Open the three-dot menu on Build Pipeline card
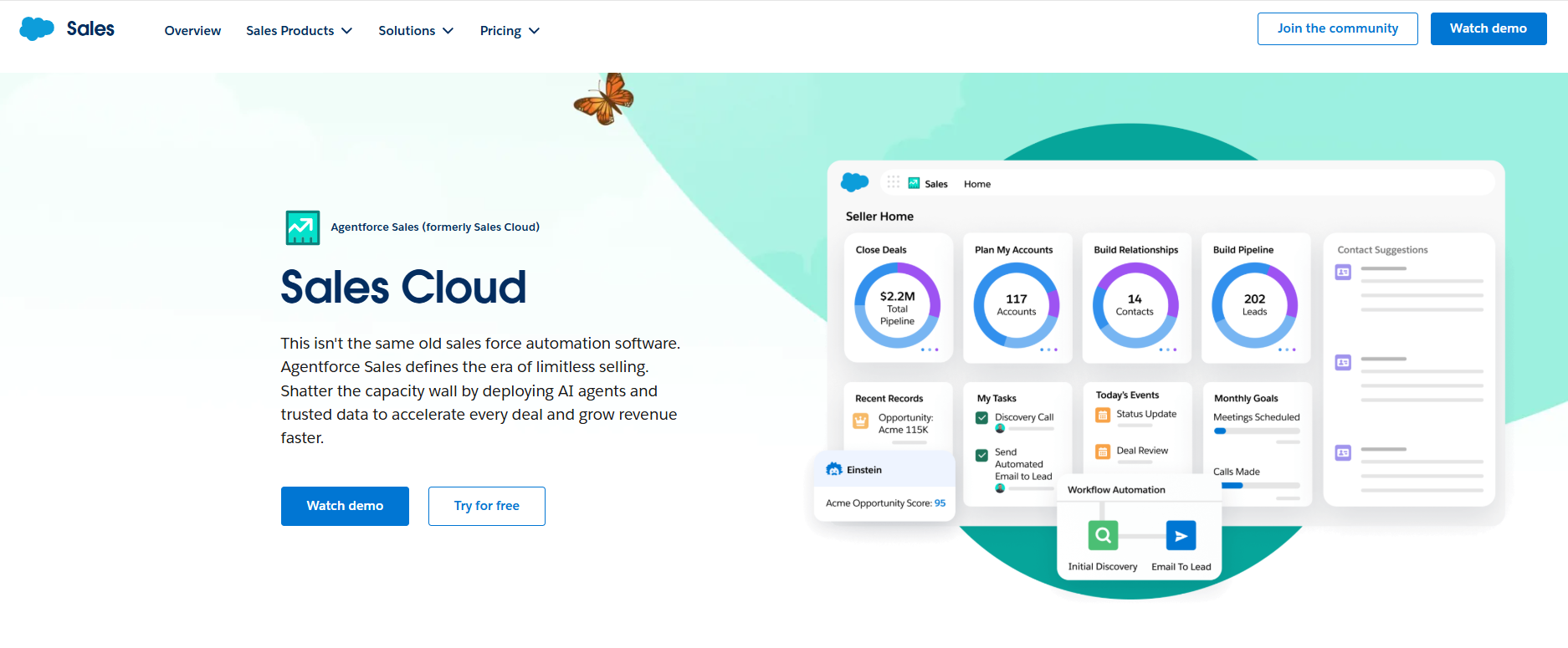Viewport: 1568px width, 648px height. [x=1287, y=350]
